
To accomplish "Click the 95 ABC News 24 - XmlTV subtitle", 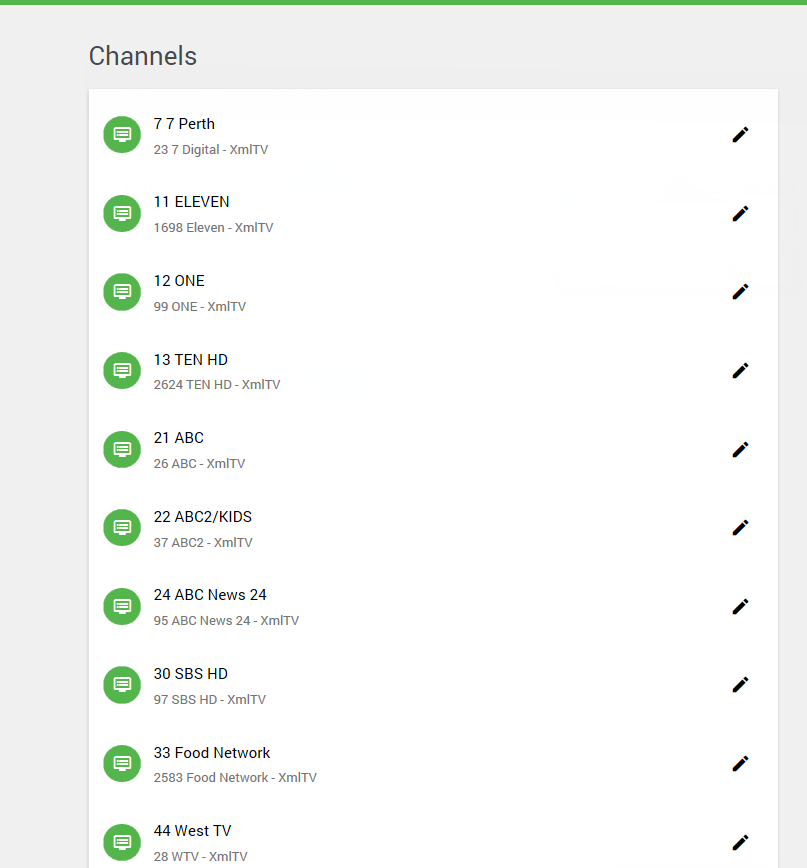I will (x=226, y=620).
